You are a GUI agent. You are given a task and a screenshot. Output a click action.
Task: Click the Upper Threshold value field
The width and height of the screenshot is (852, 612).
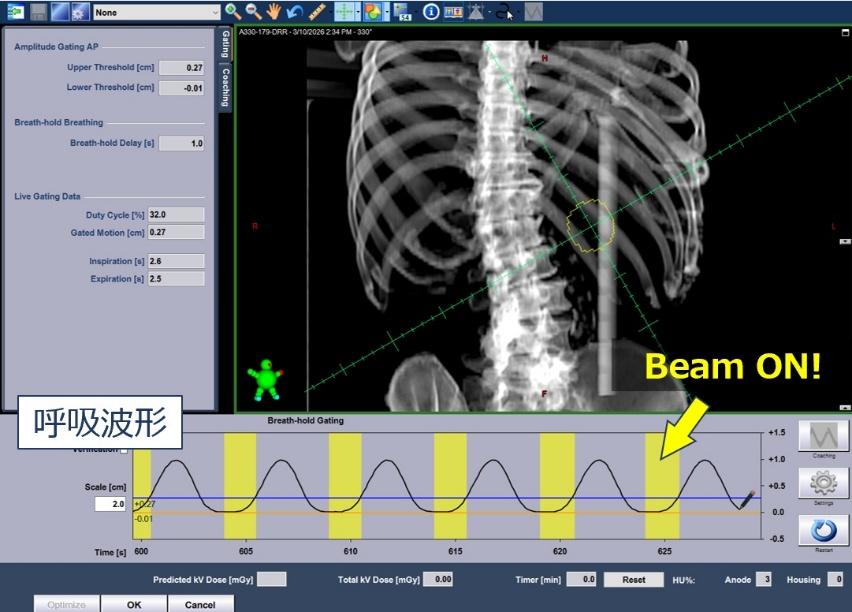[181, 68]
